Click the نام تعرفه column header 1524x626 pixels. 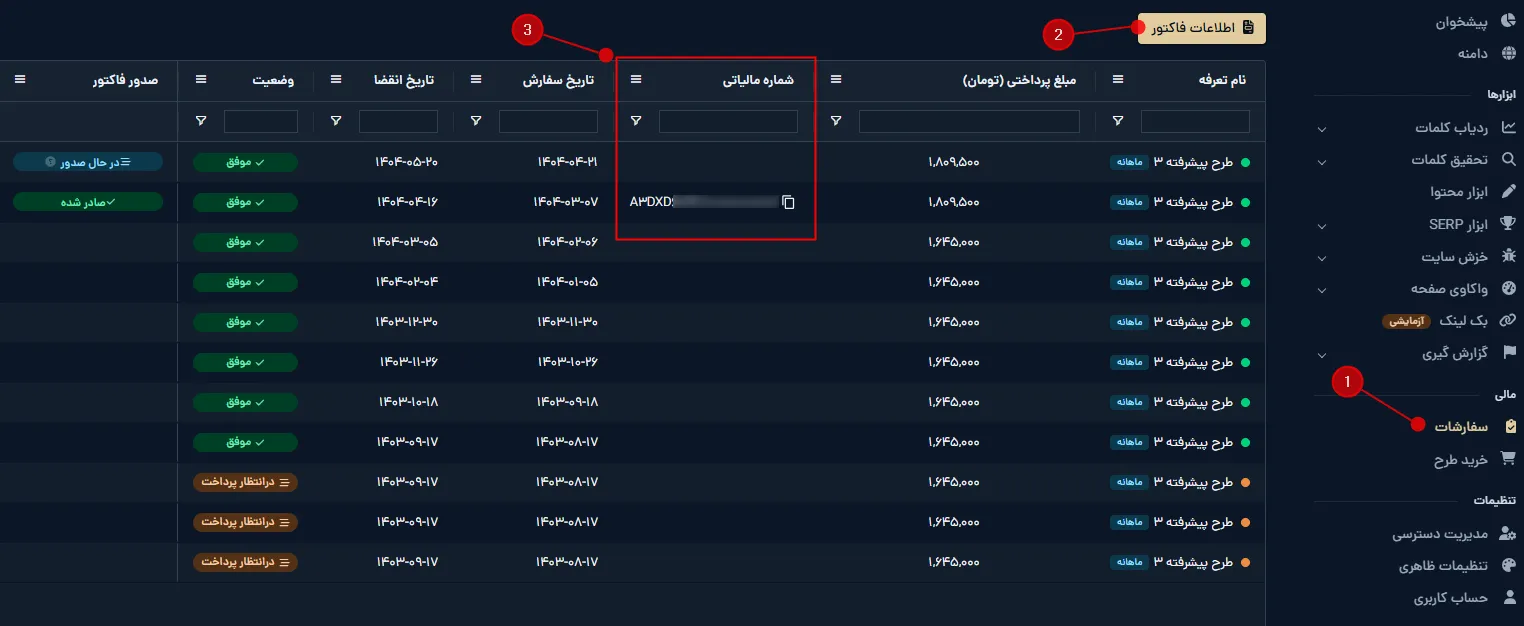1222,80
